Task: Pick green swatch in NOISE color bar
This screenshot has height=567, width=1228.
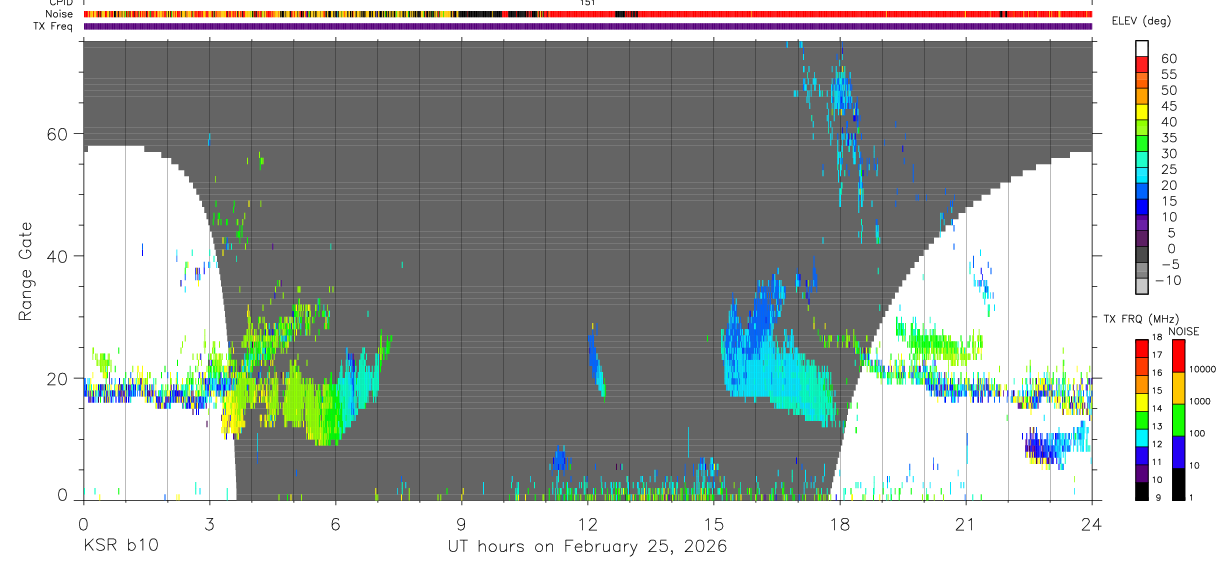Action: click(x=1180, y=420)
